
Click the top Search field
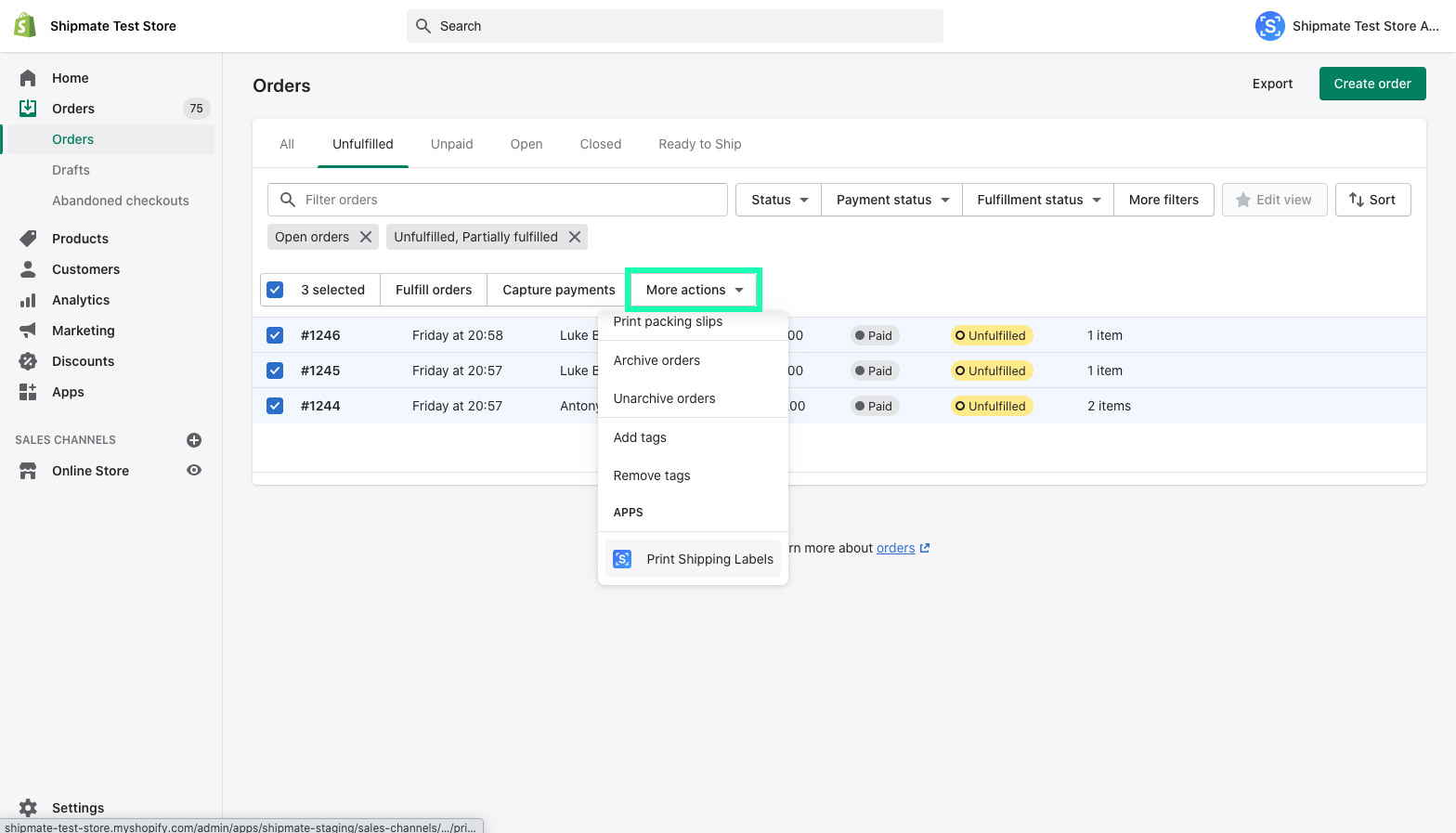tap(675, 26)
